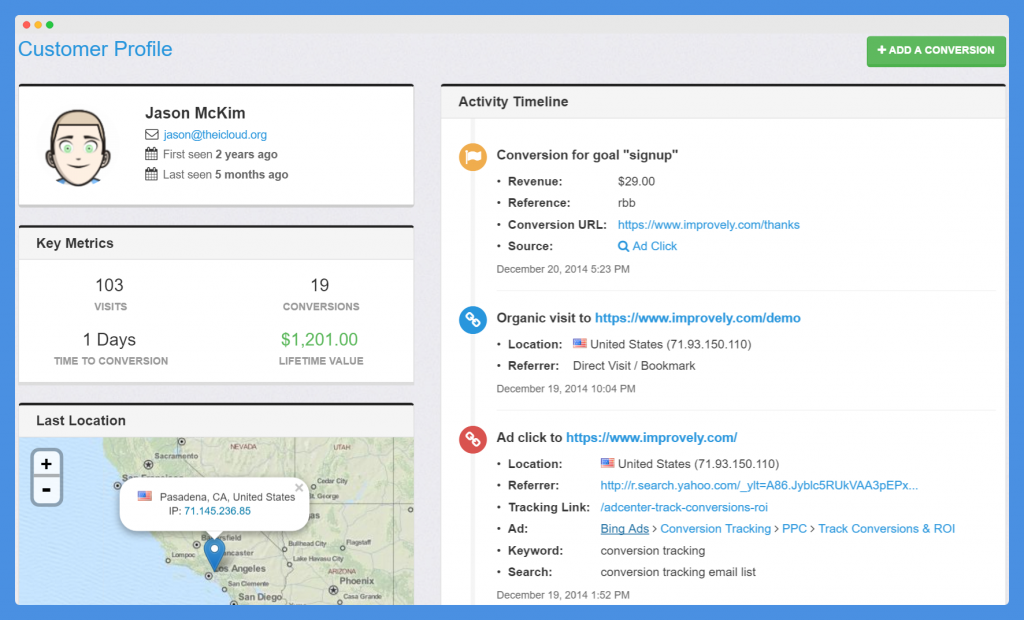Click the US flag in the map popup
Viewport: 1024px width, 620px height.
(x=145, y=496)
